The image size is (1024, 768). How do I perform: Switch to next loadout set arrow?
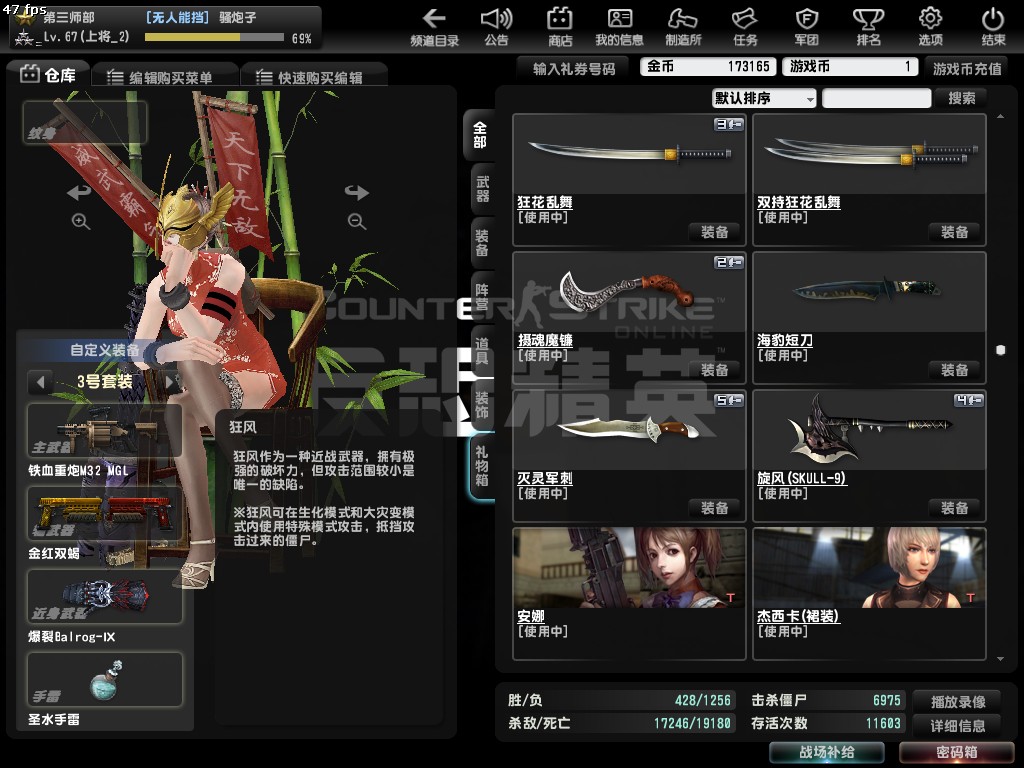pos(171,381)
